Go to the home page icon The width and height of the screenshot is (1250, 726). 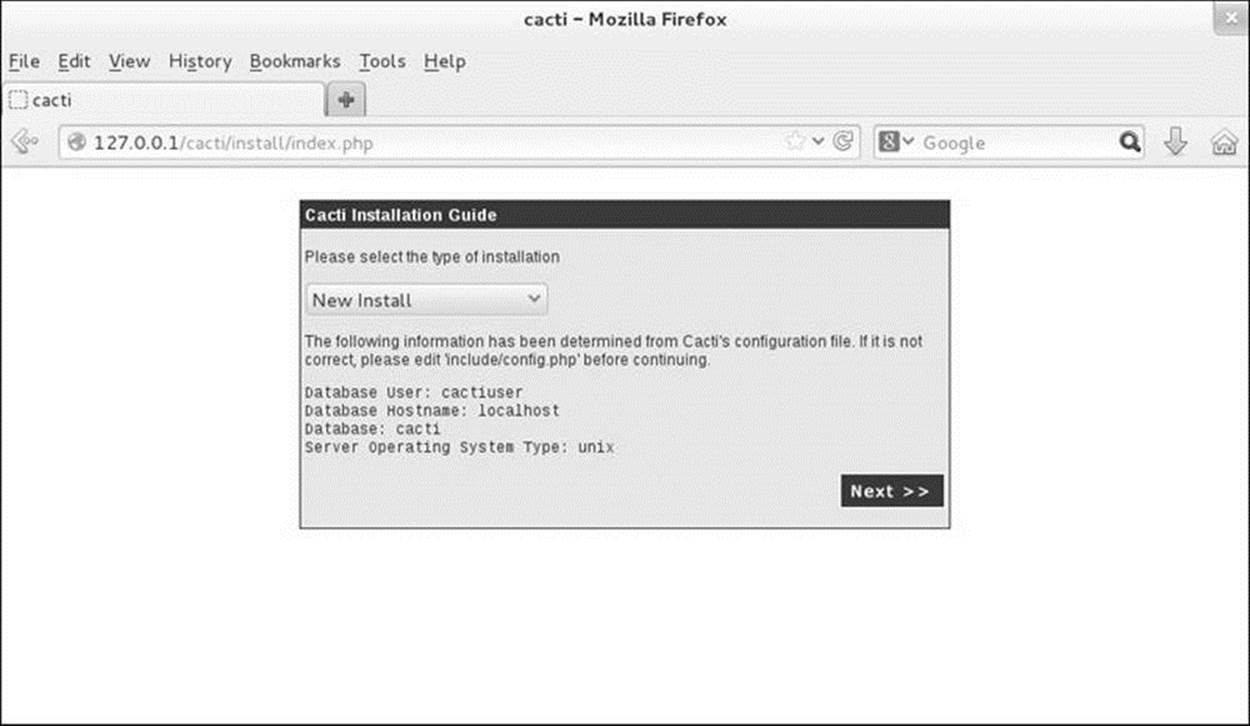[x=1225, y=143]
